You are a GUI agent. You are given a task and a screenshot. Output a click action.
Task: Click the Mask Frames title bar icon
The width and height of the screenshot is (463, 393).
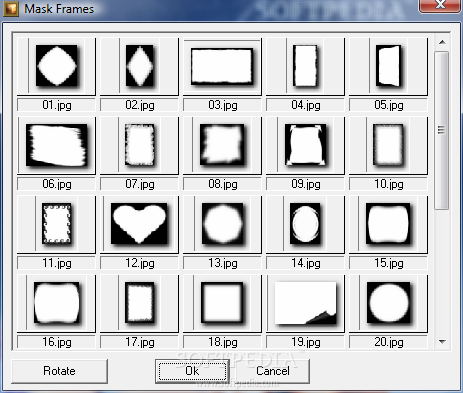11,9
